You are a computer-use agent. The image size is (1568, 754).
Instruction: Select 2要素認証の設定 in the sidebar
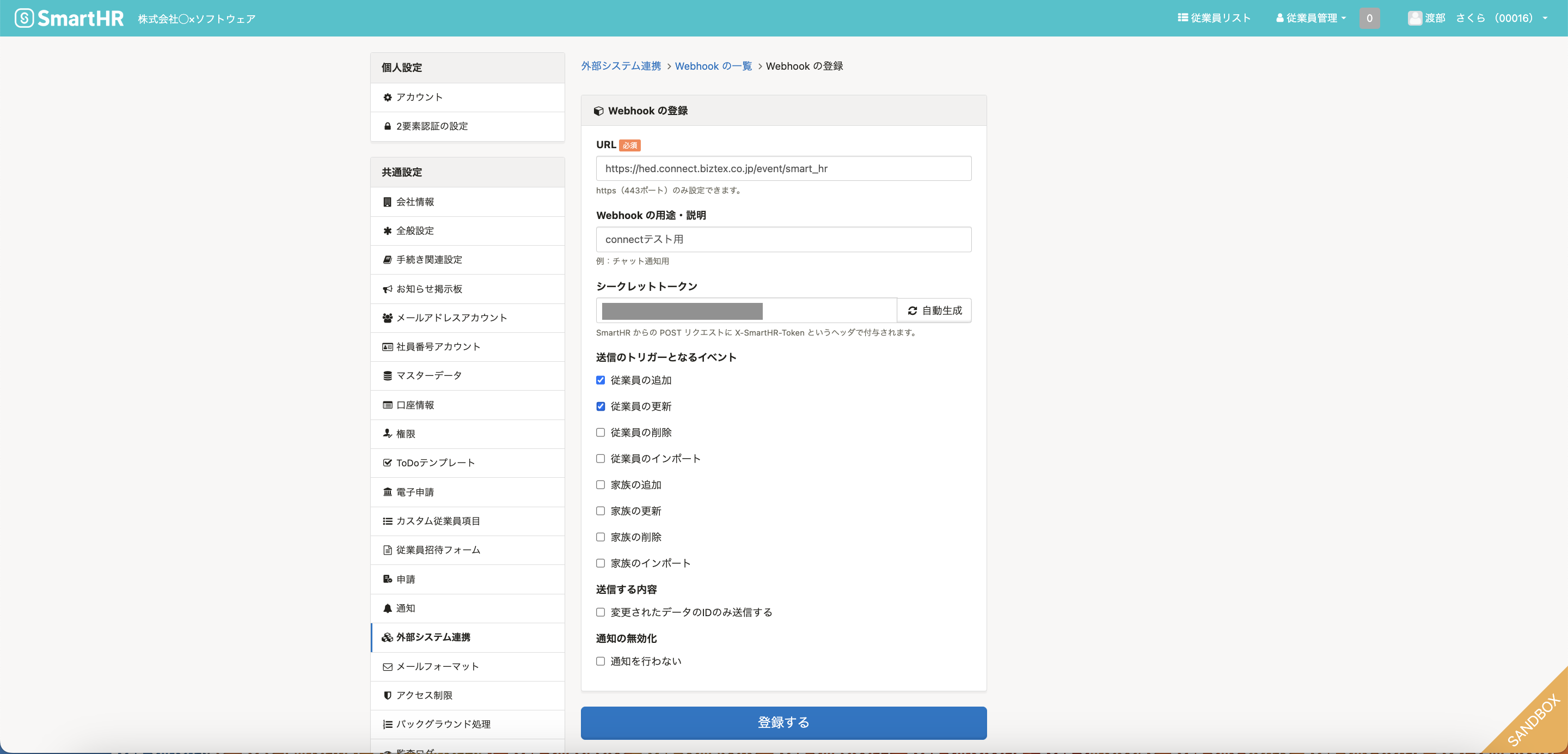[468, 126]
